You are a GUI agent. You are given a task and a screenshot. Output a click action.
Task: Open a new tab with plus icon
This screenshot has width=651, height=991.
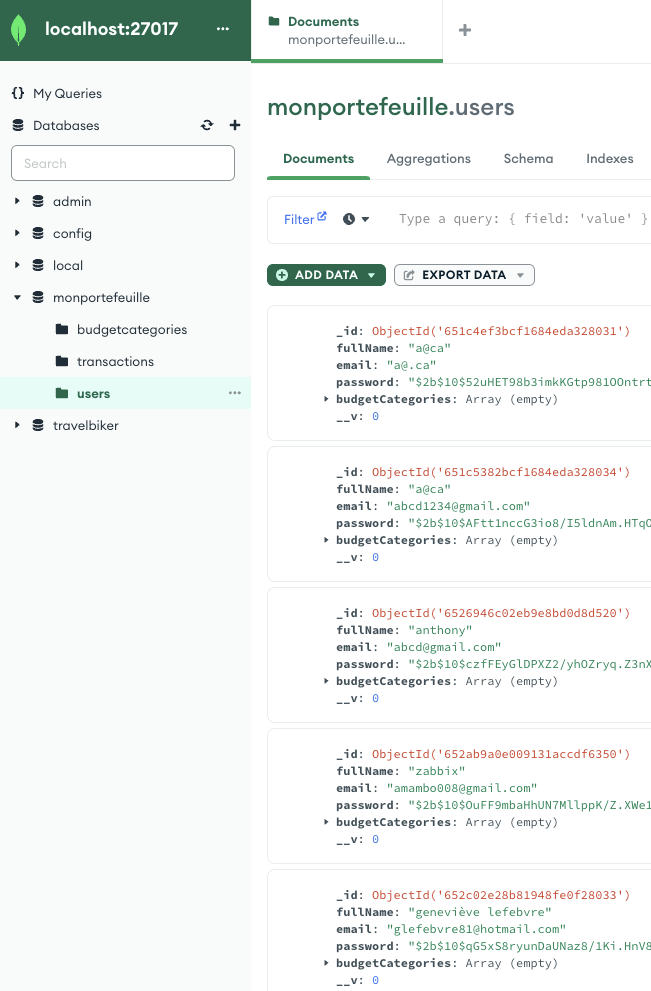click(464, 30)
